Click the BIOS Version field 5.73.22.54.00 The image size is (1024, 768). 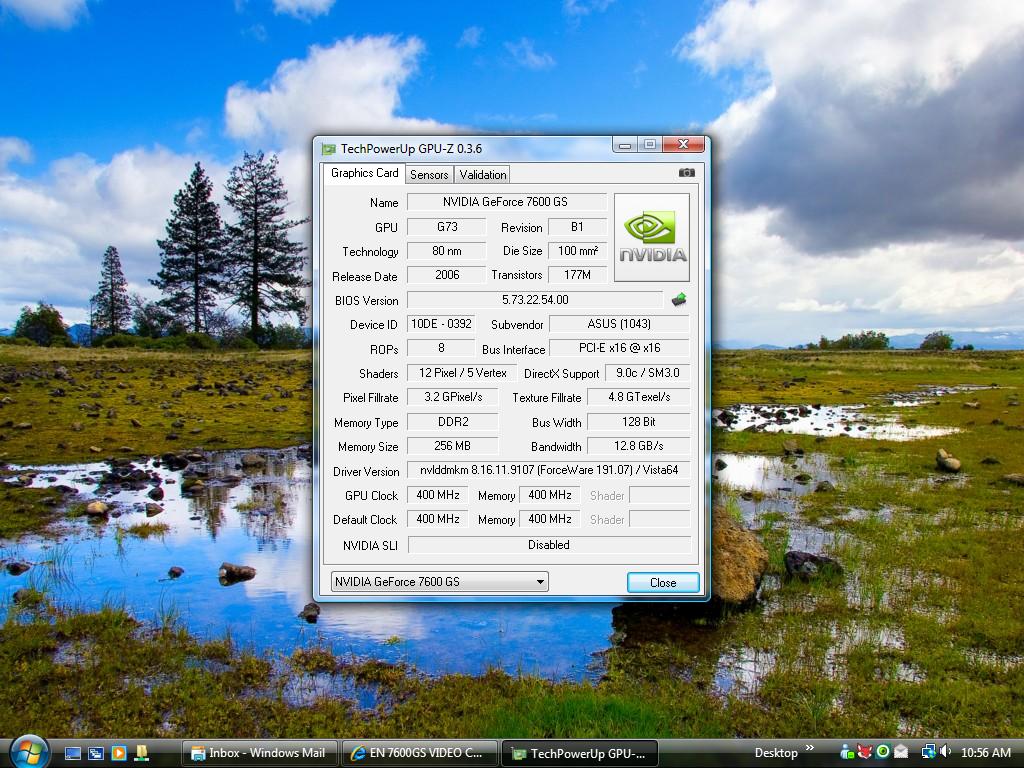tap(535, 300)
